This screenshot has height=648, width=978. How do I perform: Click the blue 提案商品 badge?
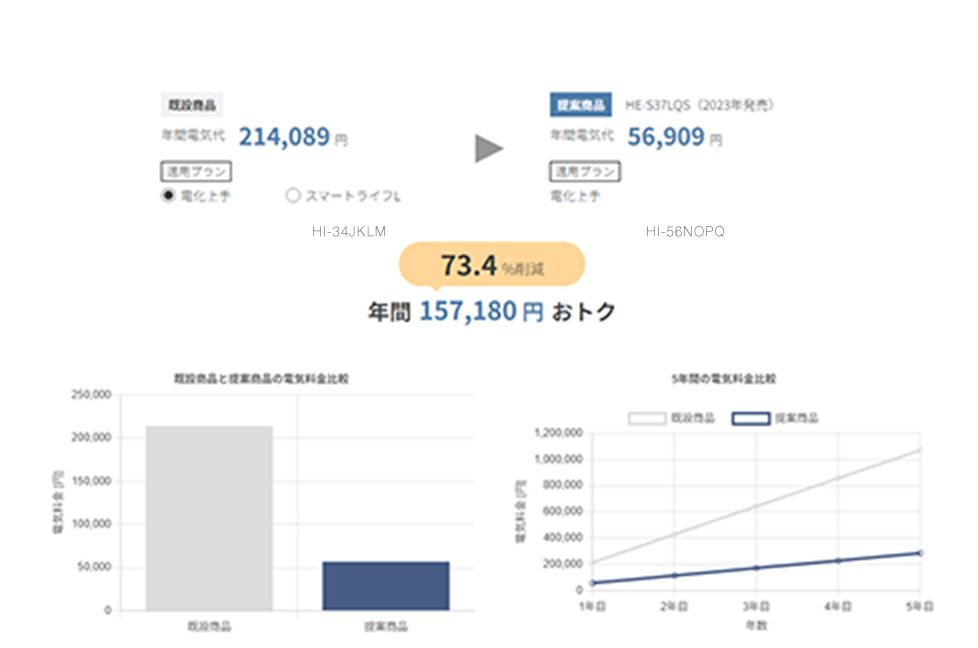(580, 104)
